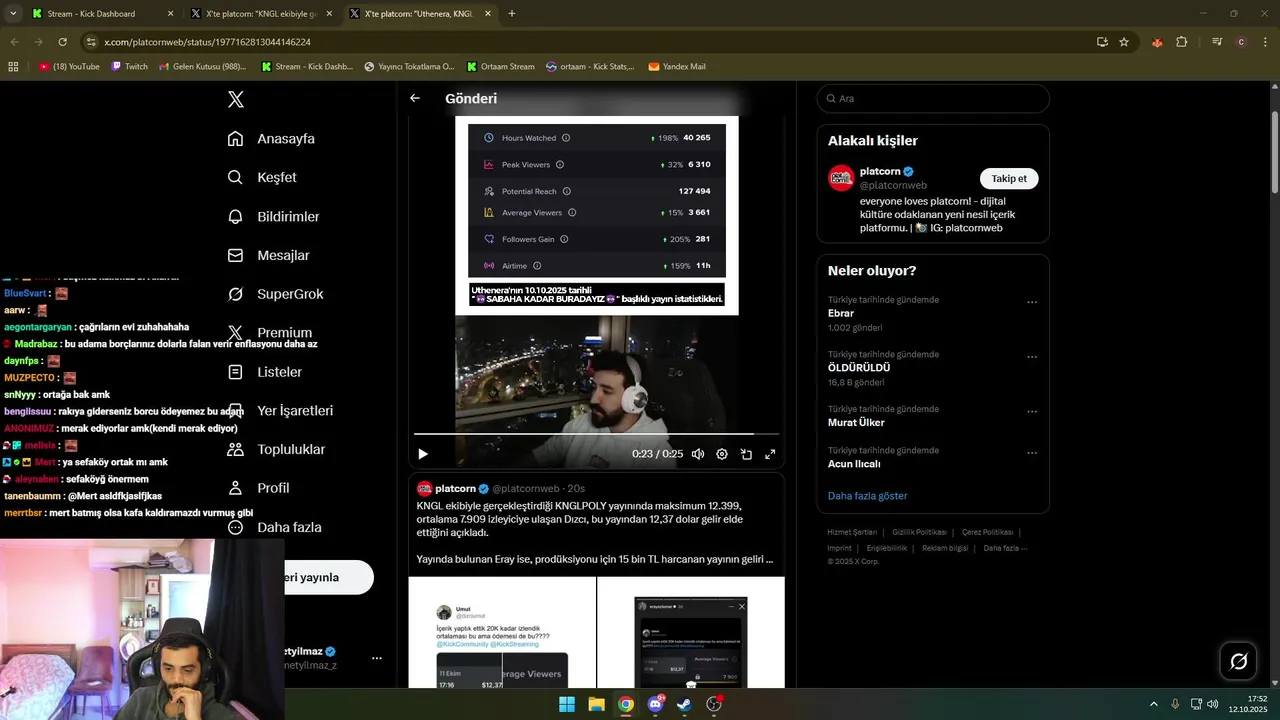Open Ebrar trending topic
The width and height of the screenshot is (1280, 720).
point(841,313)
